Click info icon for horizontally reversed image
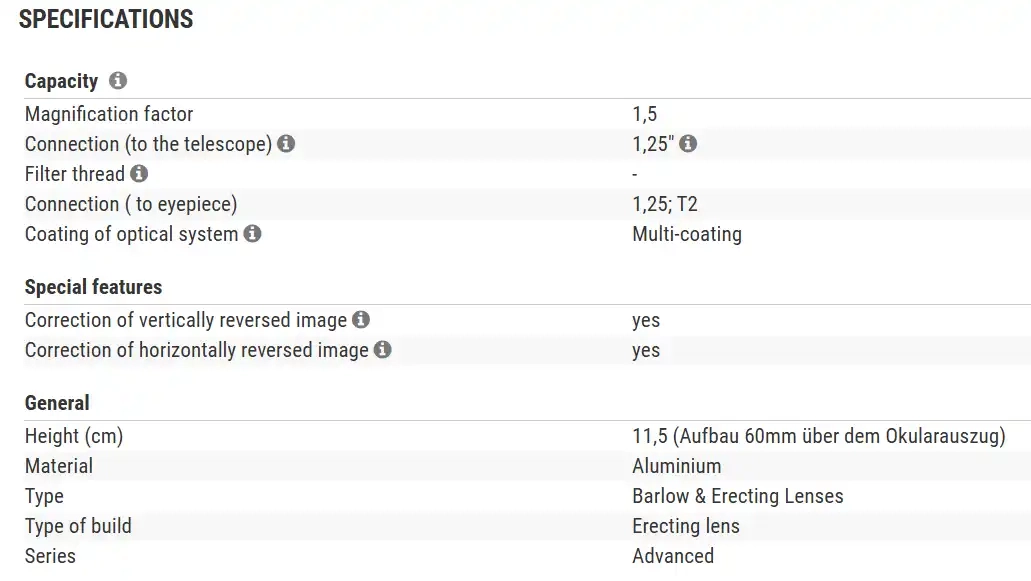The width and height of the screenshot is (1031, 581). 382,350
